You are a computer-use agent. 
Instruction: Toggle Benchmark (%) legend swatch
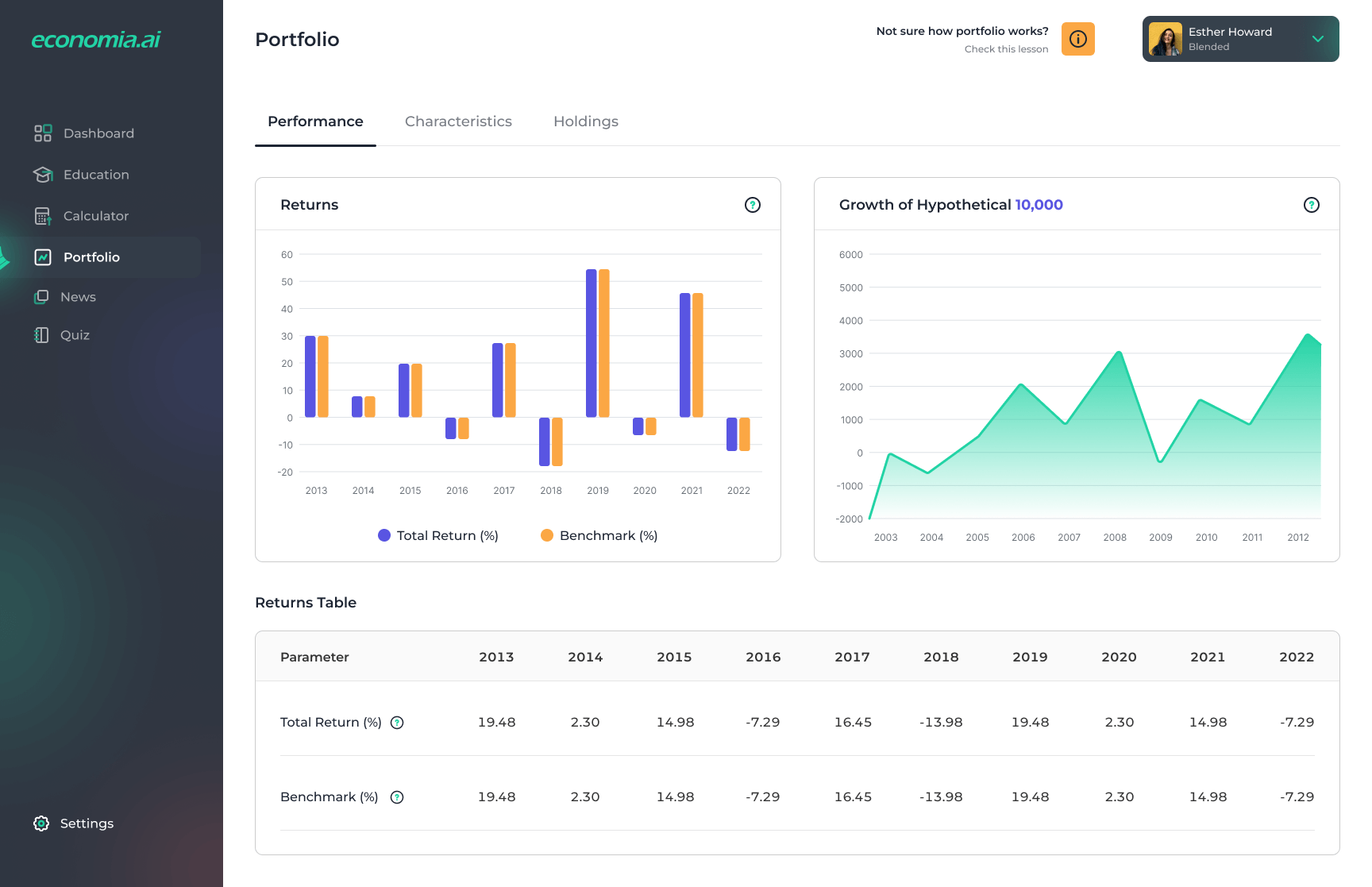pos(547,535)
